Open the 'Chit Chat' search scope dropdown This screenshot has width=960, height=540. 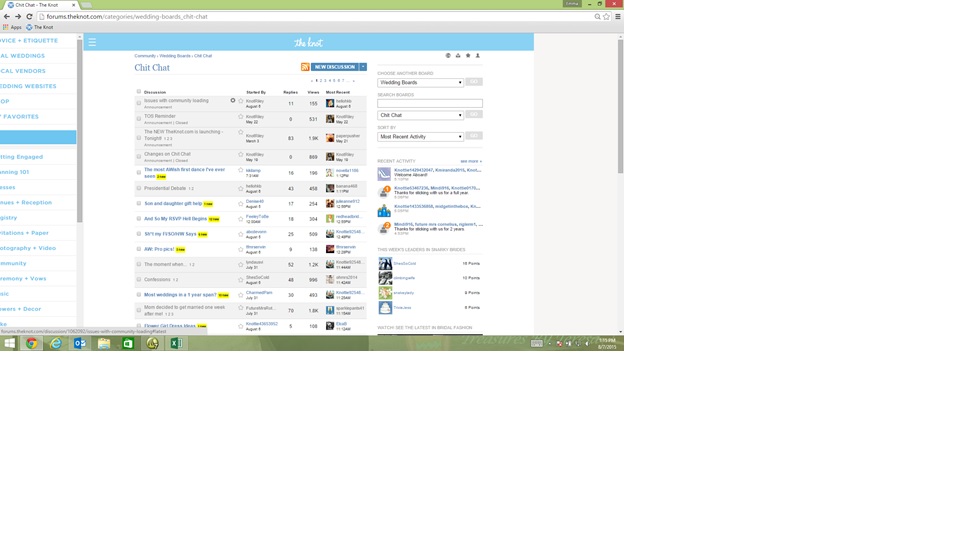420,115
